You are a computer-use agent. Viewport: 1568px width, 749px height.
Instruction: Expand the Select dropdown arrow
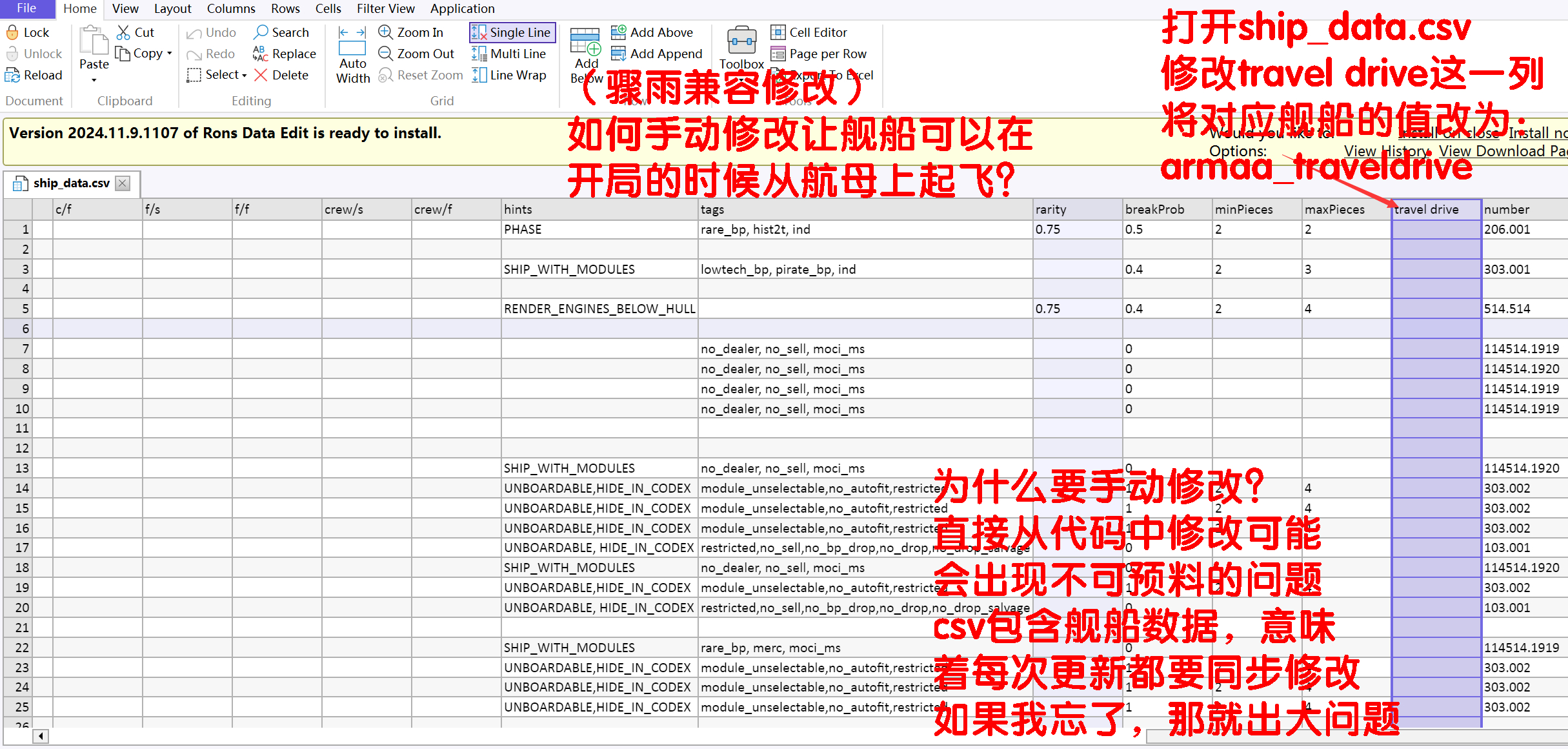245,76
